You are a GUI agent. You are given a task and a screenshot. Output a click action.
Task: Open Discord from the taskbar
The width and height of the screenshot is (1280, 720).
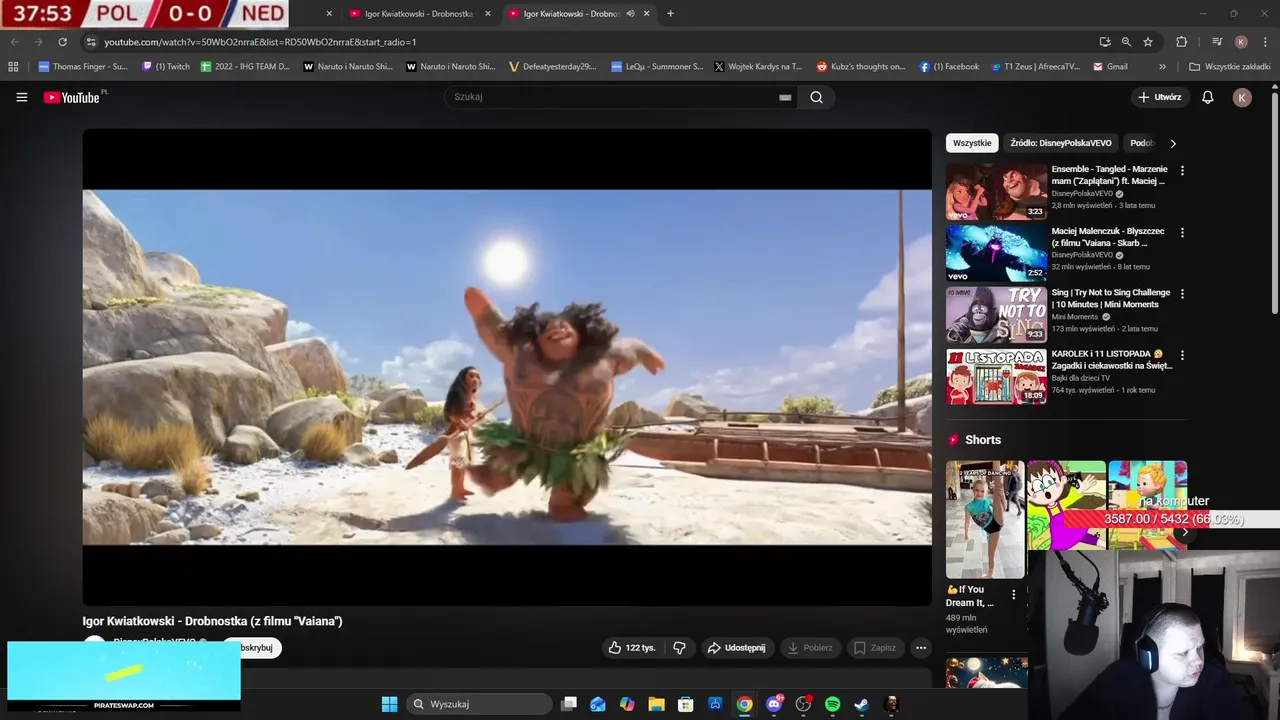(774, 704)
